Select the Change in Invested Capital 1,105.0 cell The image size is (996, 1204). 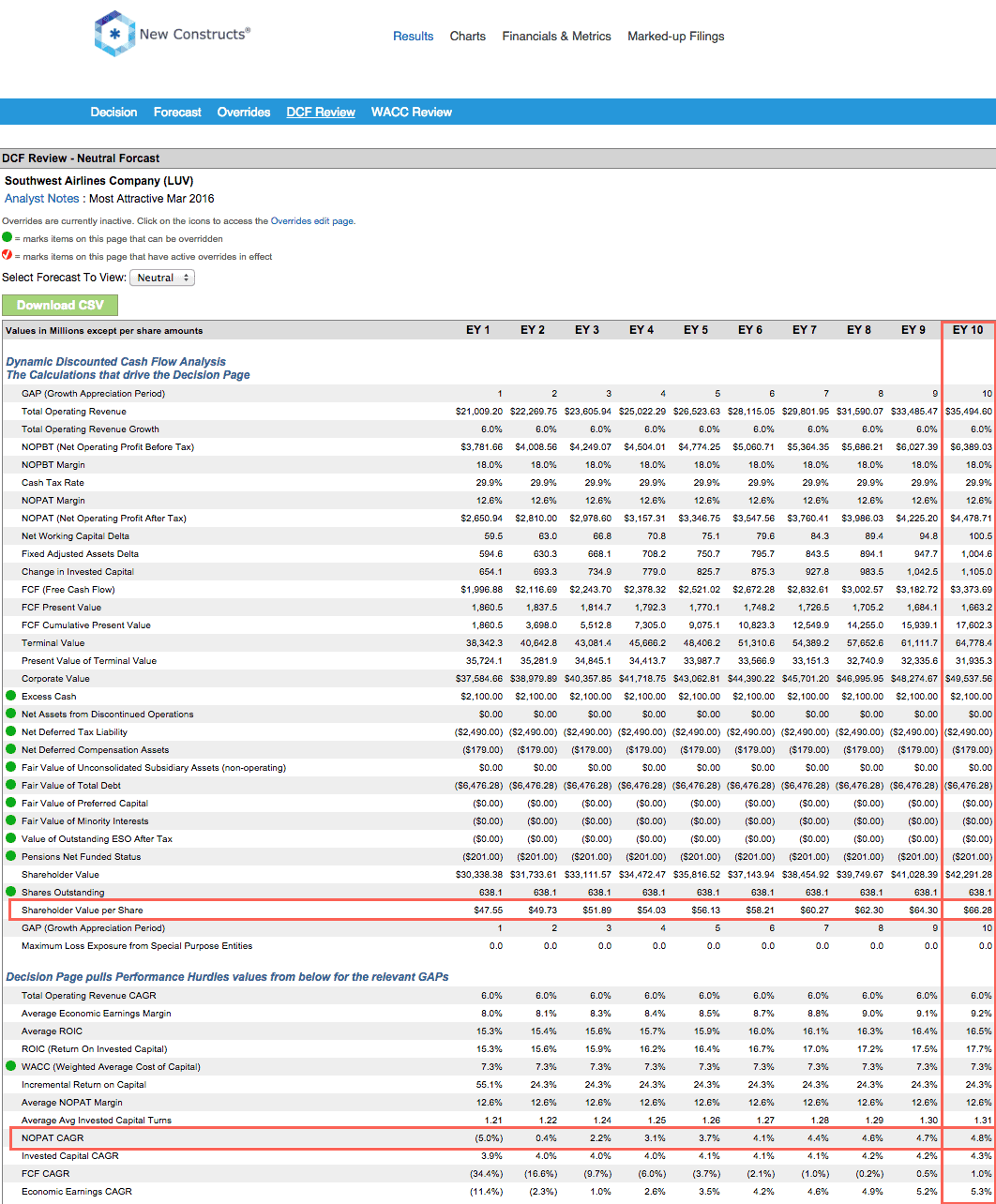(x=978, y=572)
